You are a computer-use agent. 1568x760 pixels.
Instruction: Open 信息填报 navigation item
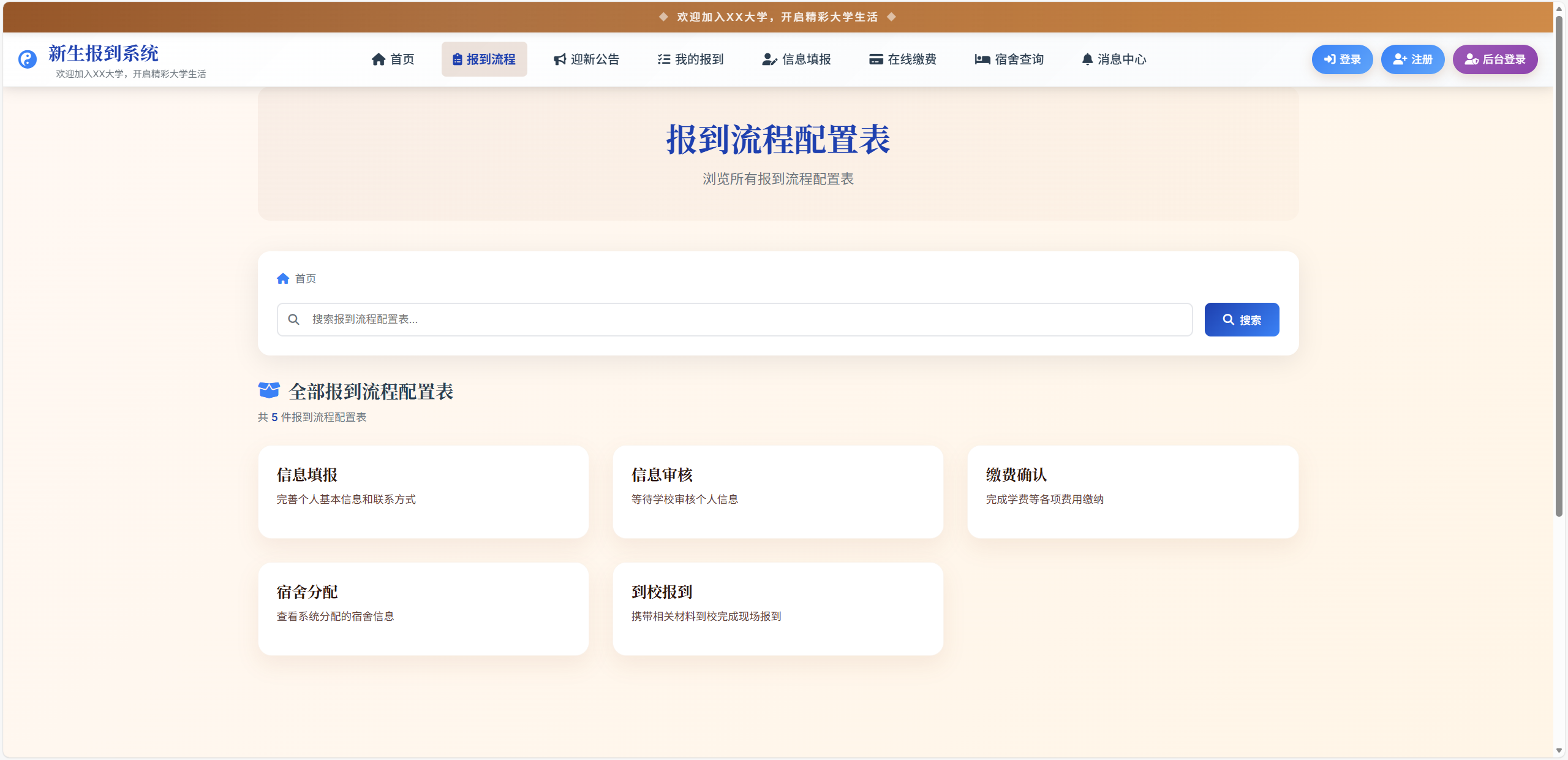coord(796,59)
